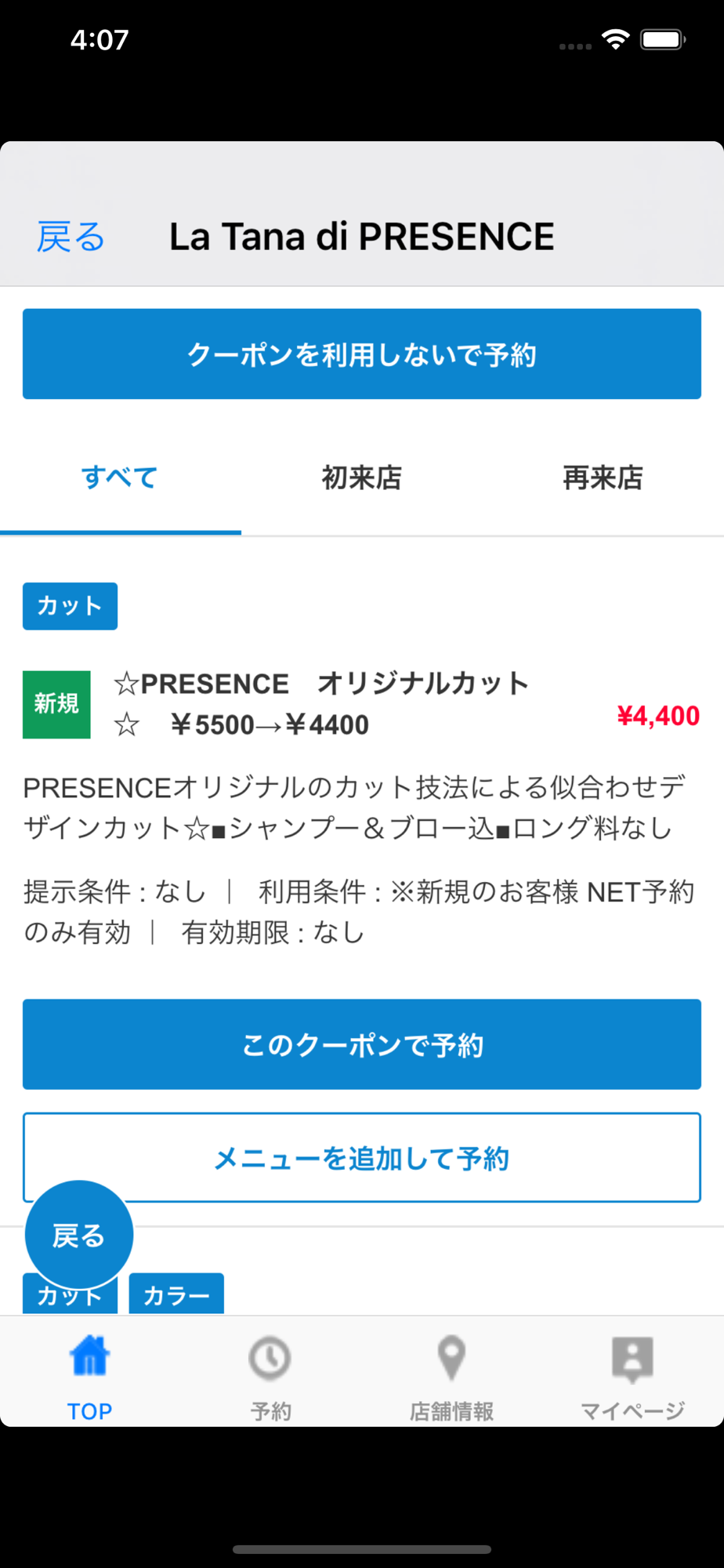Tap the カラー category tag

coord(176,1295)
